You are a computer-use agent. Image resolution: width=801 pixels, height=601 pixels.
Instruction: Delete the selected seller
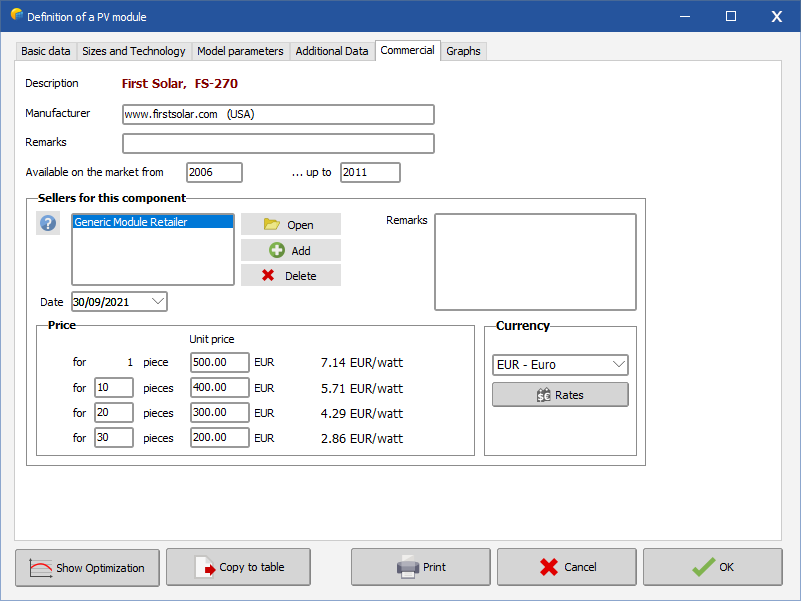coord(291,275)
